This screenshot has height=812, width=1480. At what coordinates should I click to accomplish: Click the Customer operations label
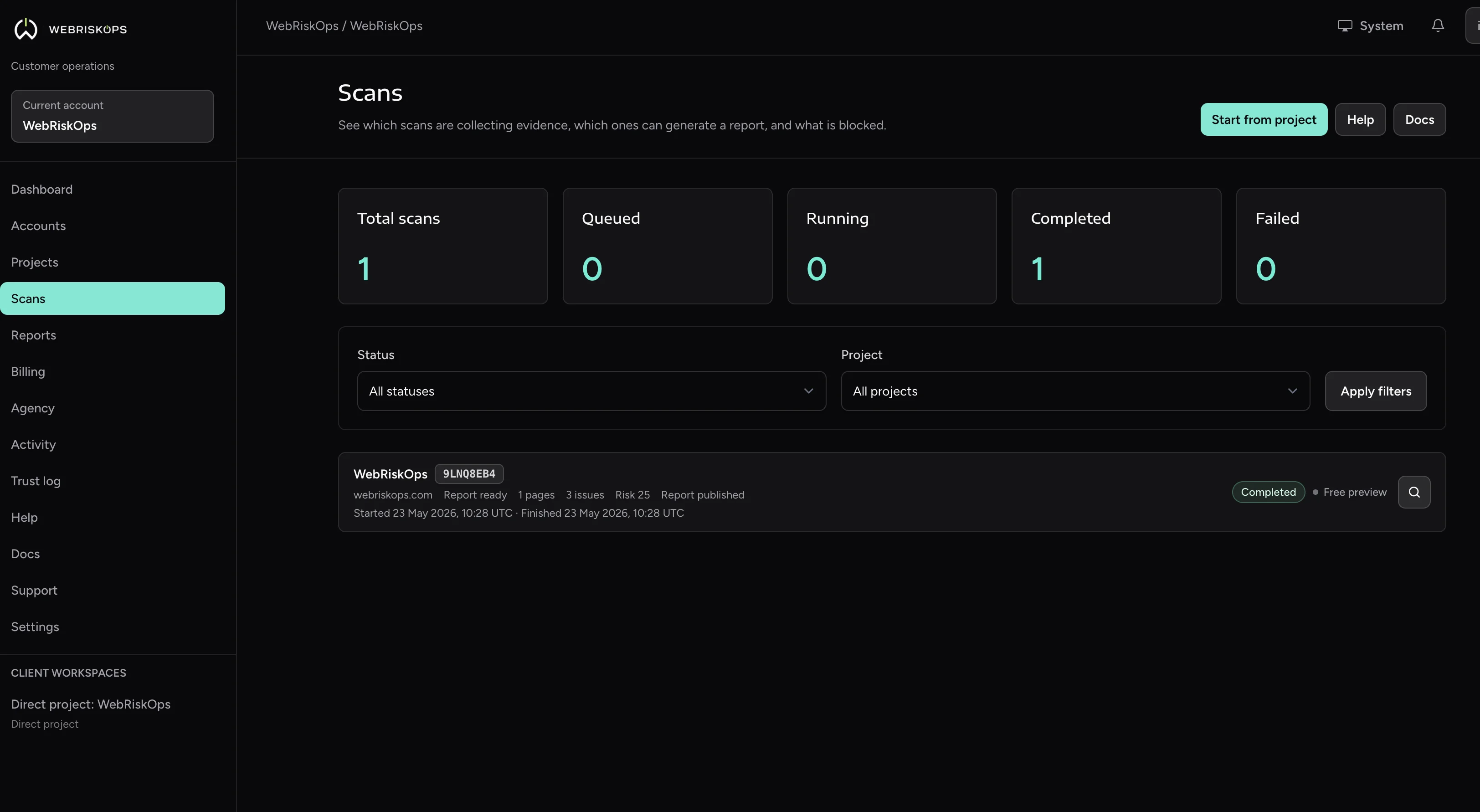[62, 66]
